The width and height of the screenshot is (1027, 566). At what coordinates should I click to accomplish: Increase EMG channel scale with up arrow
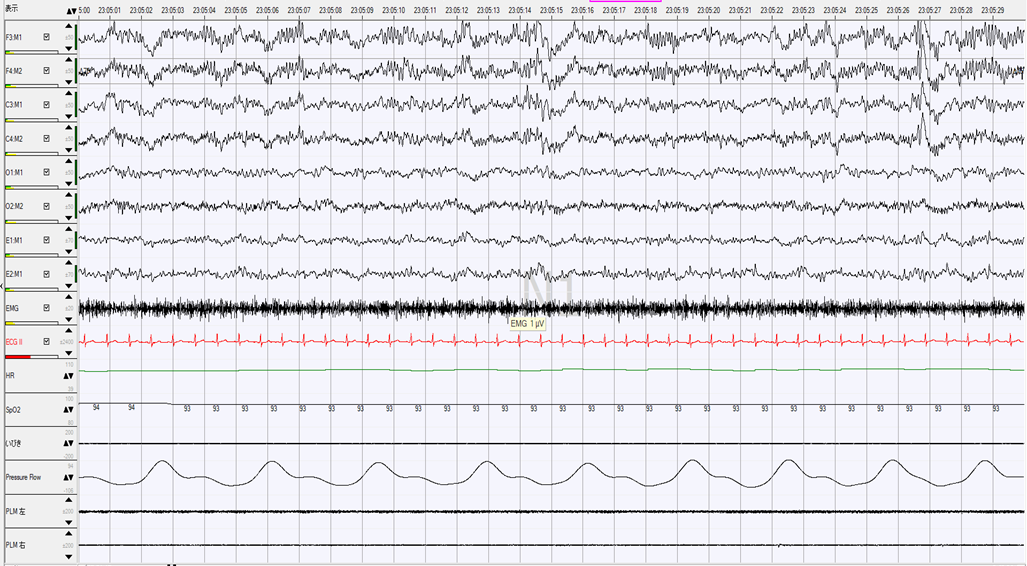click(69, 297)
